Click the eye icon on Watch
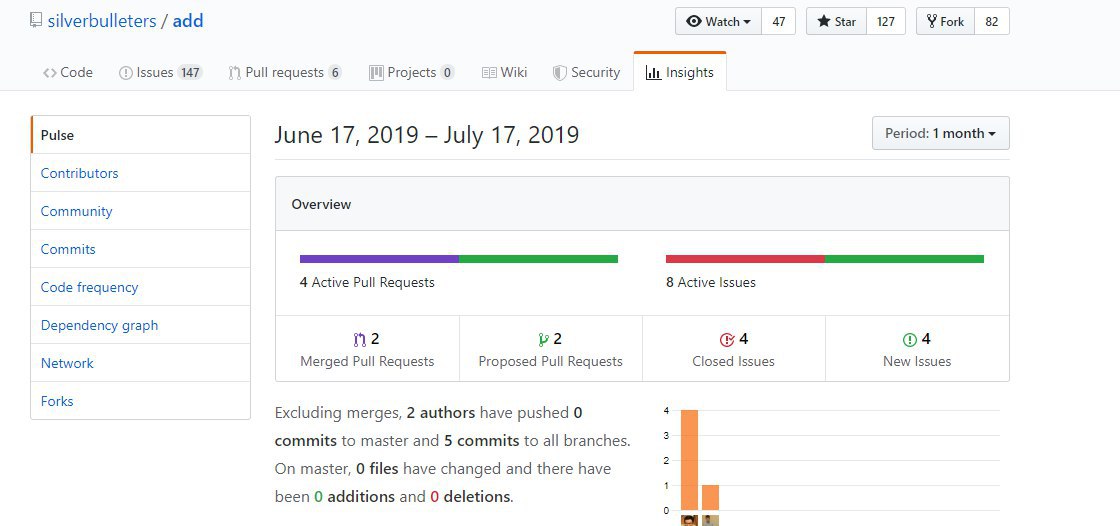This screenshot has width=1120, height=526. (x=694, y=21)
